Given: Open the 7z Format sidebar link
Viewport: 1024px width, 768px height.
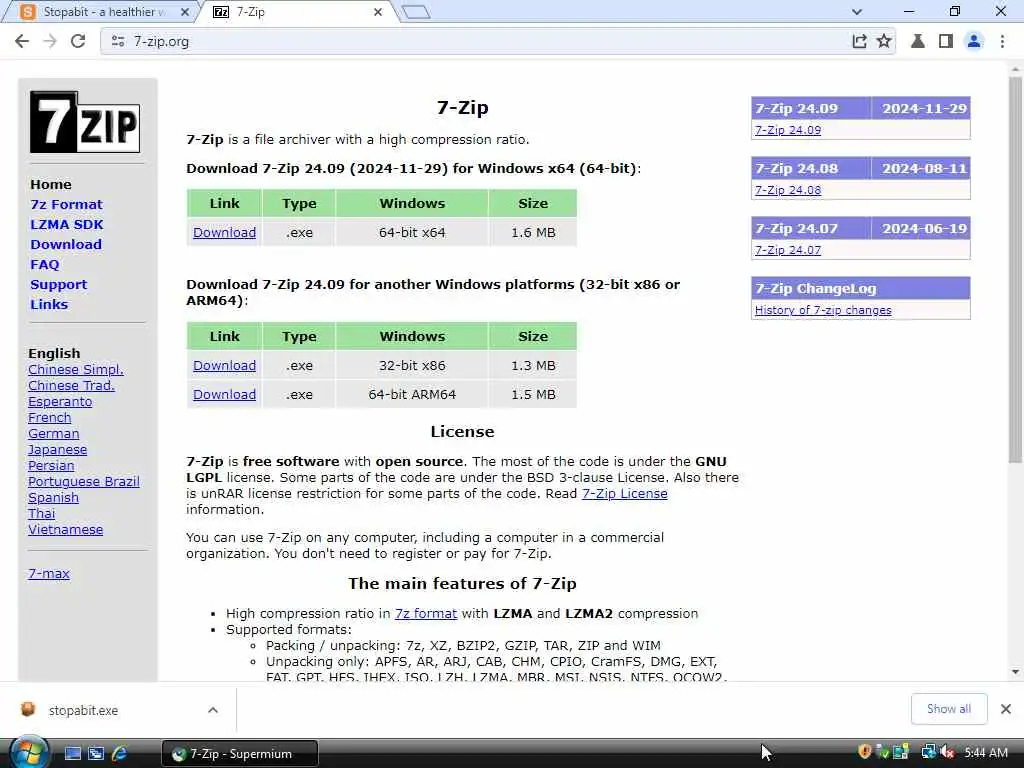Looking at the screenshot, I should pyautogui.click(x=67, y=204).
